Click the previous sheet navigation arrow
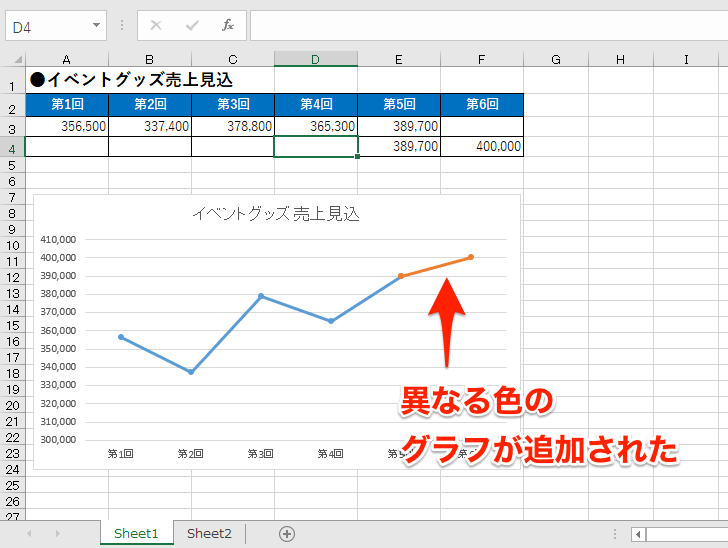Screen dimensions: 728x548 click(29, 534)
